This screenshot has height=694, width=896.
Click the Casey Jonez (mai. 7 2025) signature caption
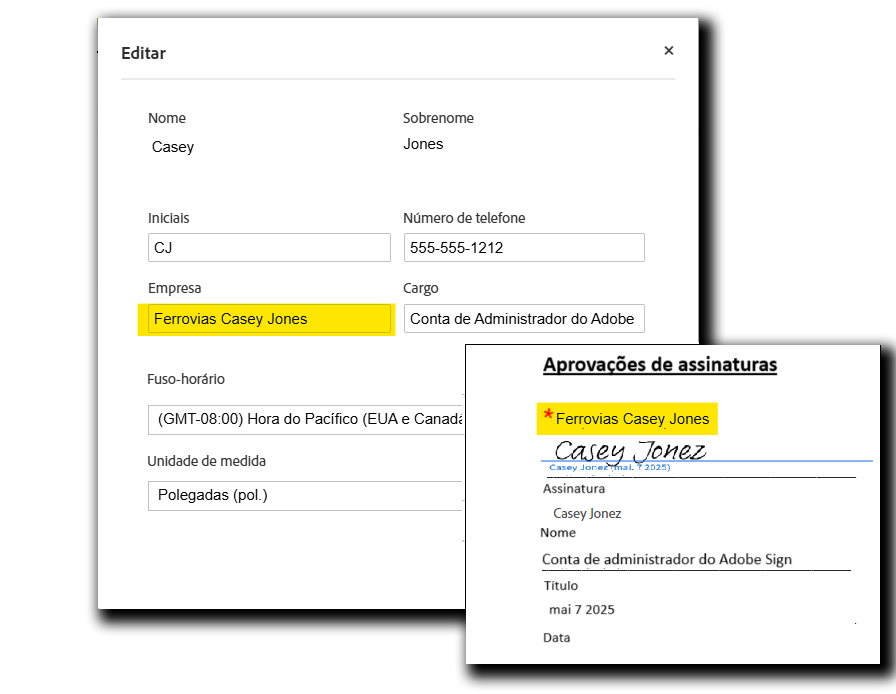[610, 468]
